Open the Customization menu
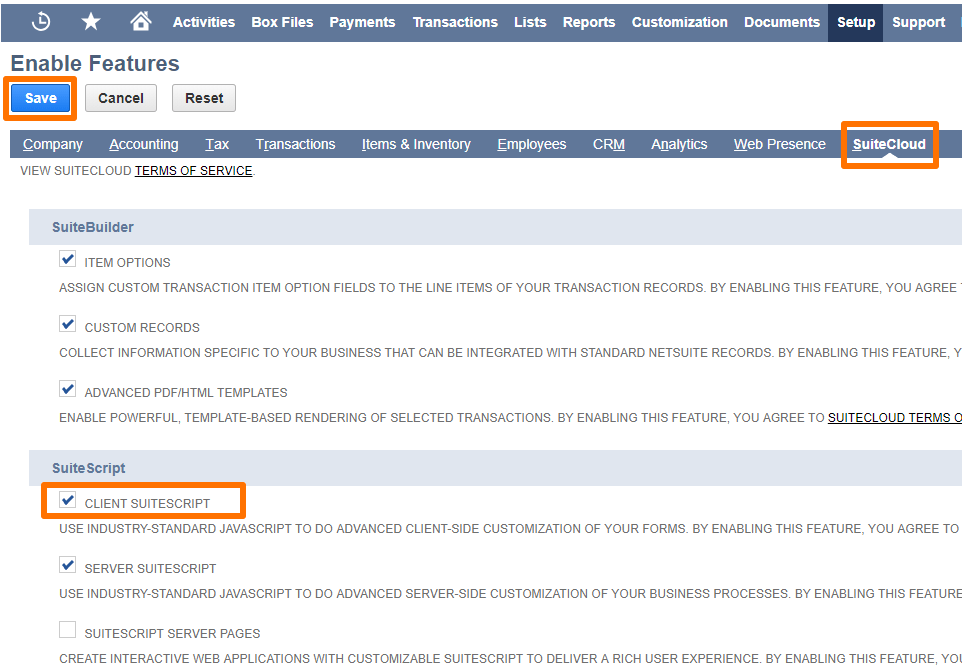 pos(679,21)
